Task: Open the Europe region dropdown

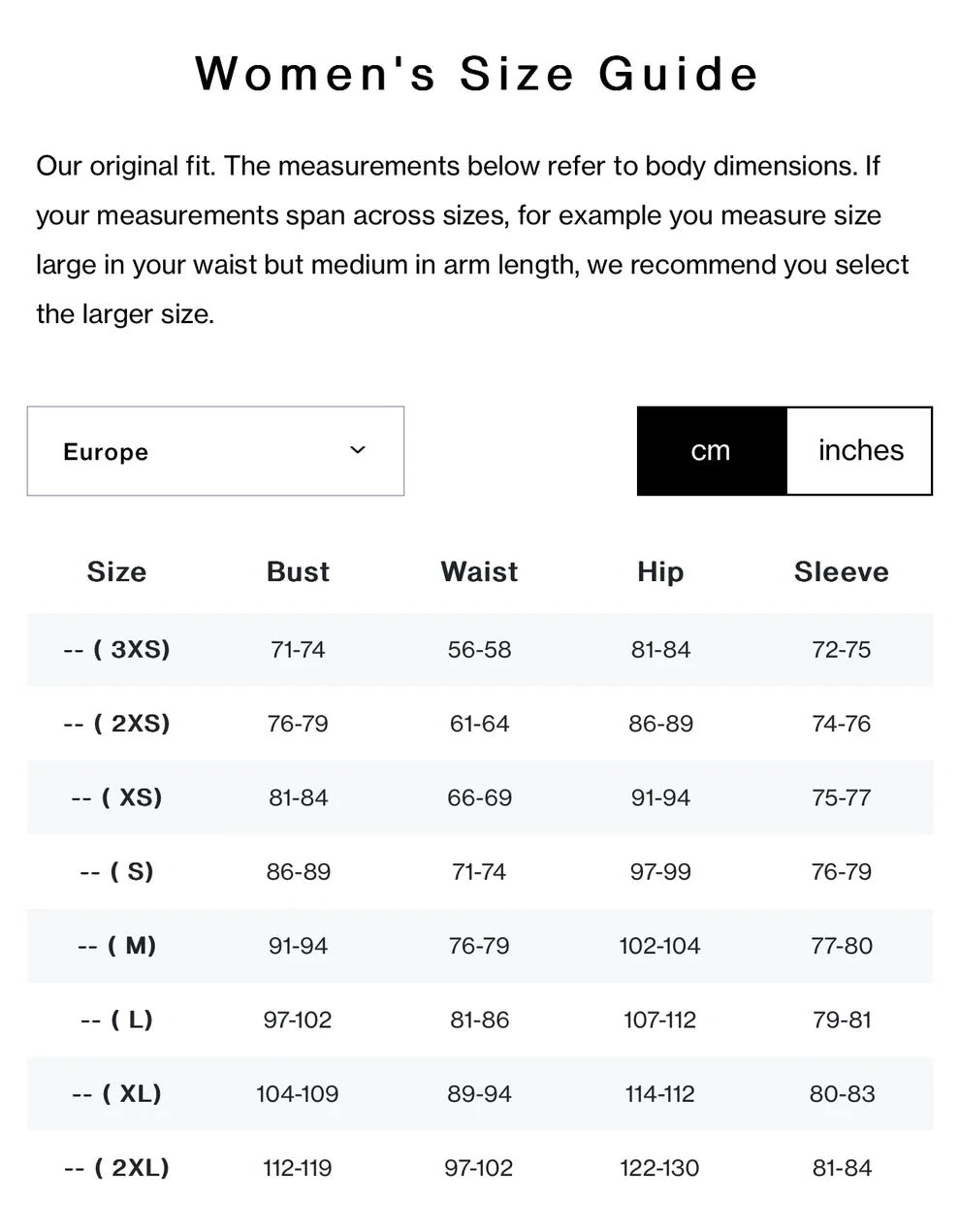Action: tap(214, 451)
